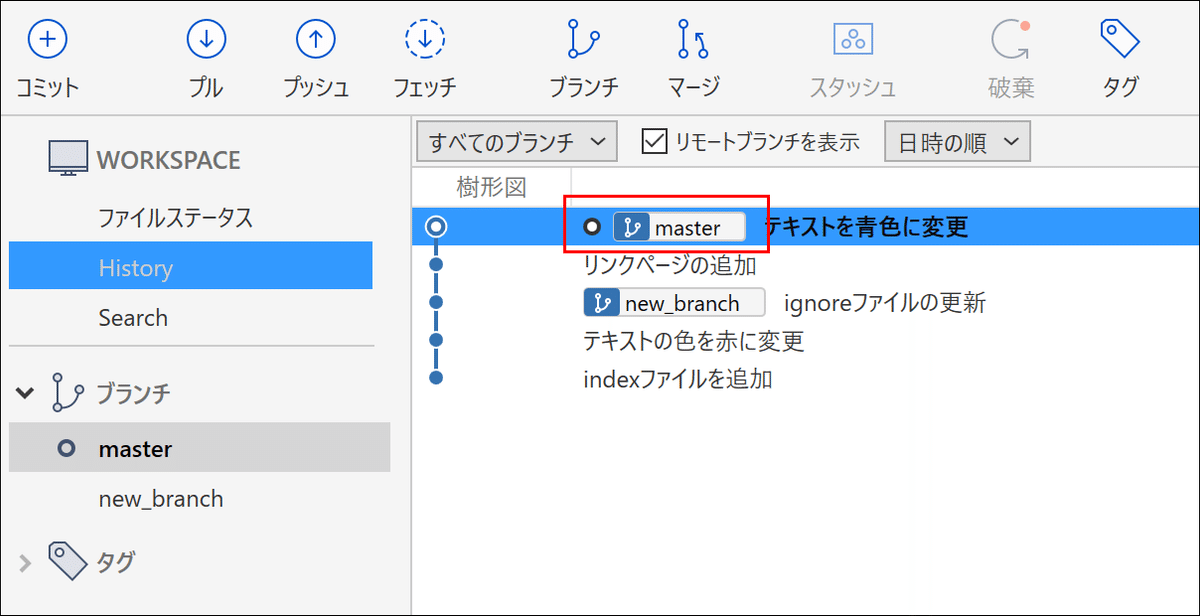The image size is (1200, 616).
Task: Click the graph node of the テキストの色を赤に変更 commit
Action: (x=435, y=340)
